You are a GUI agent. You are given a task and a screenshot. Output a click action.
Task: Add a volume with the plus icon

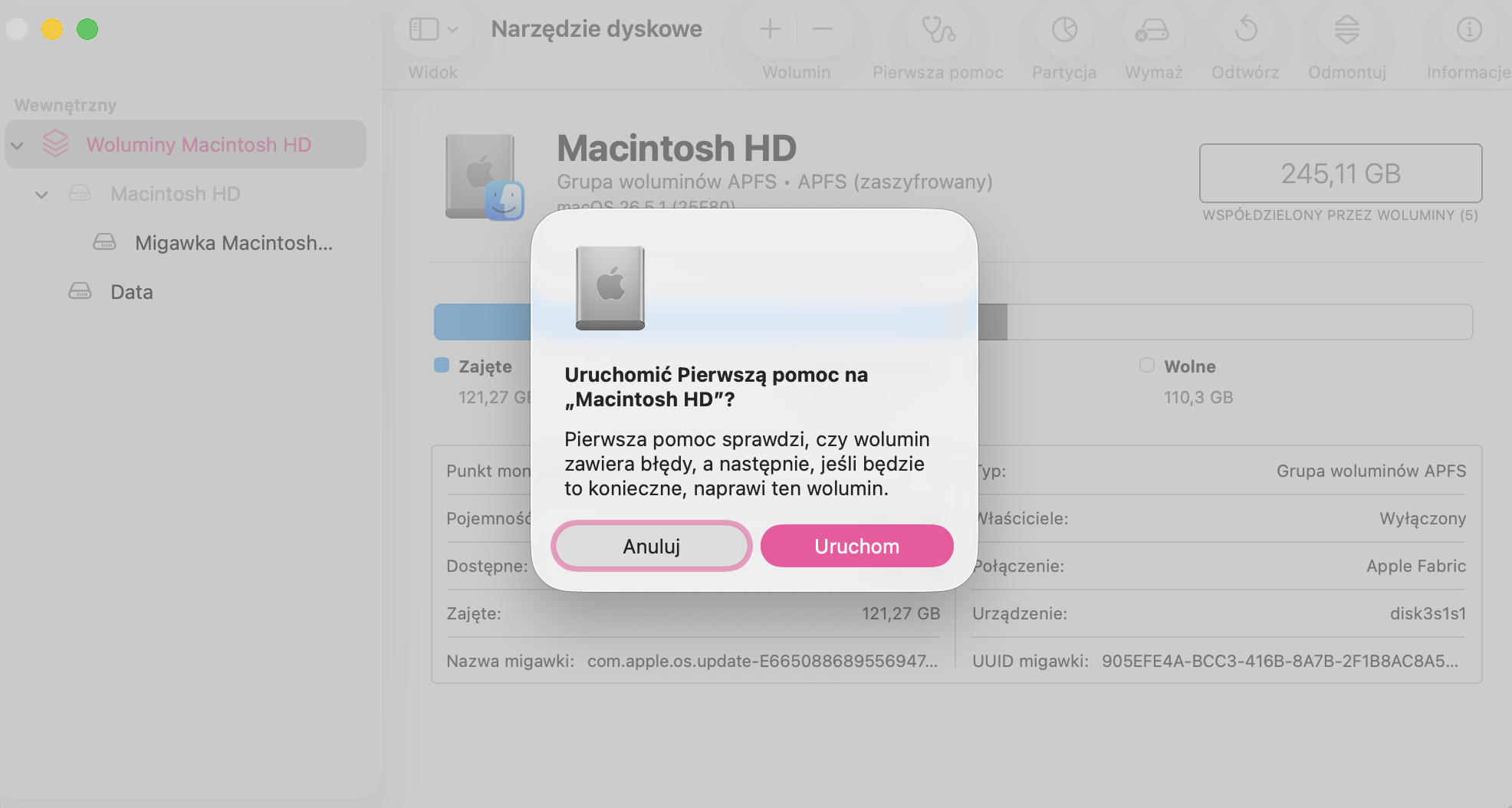pos(770,30)
